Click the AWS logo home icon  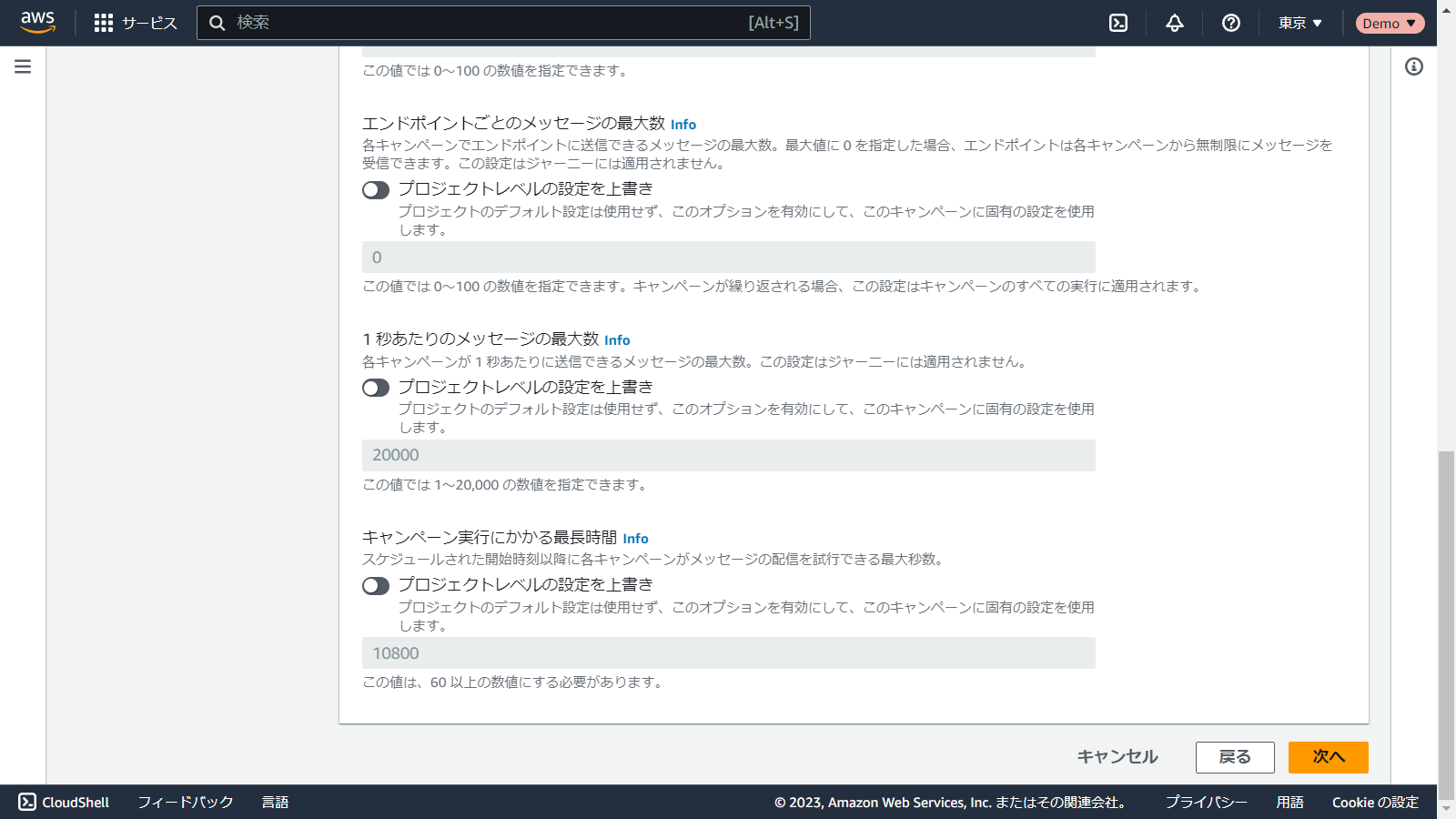coord(37,23)
